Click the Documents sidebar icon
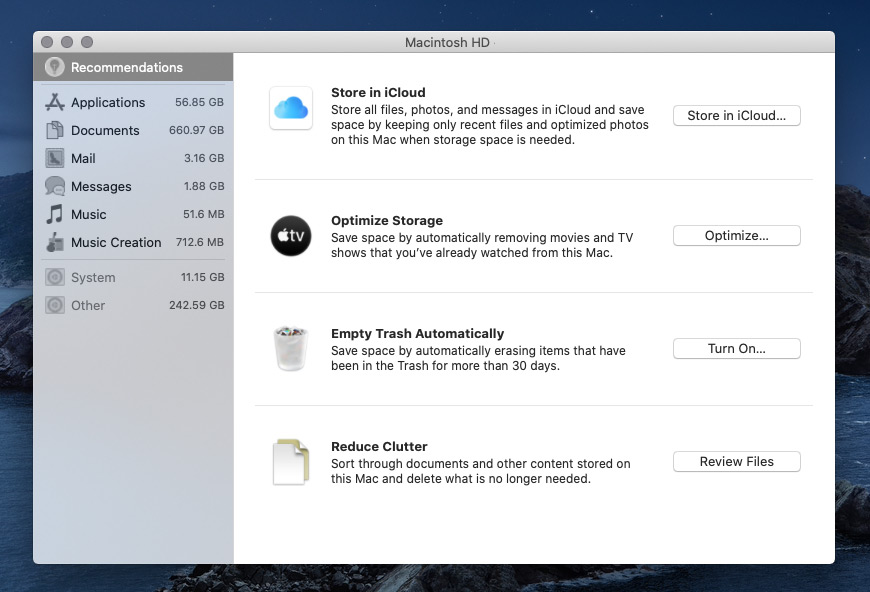 coord(54,130)
